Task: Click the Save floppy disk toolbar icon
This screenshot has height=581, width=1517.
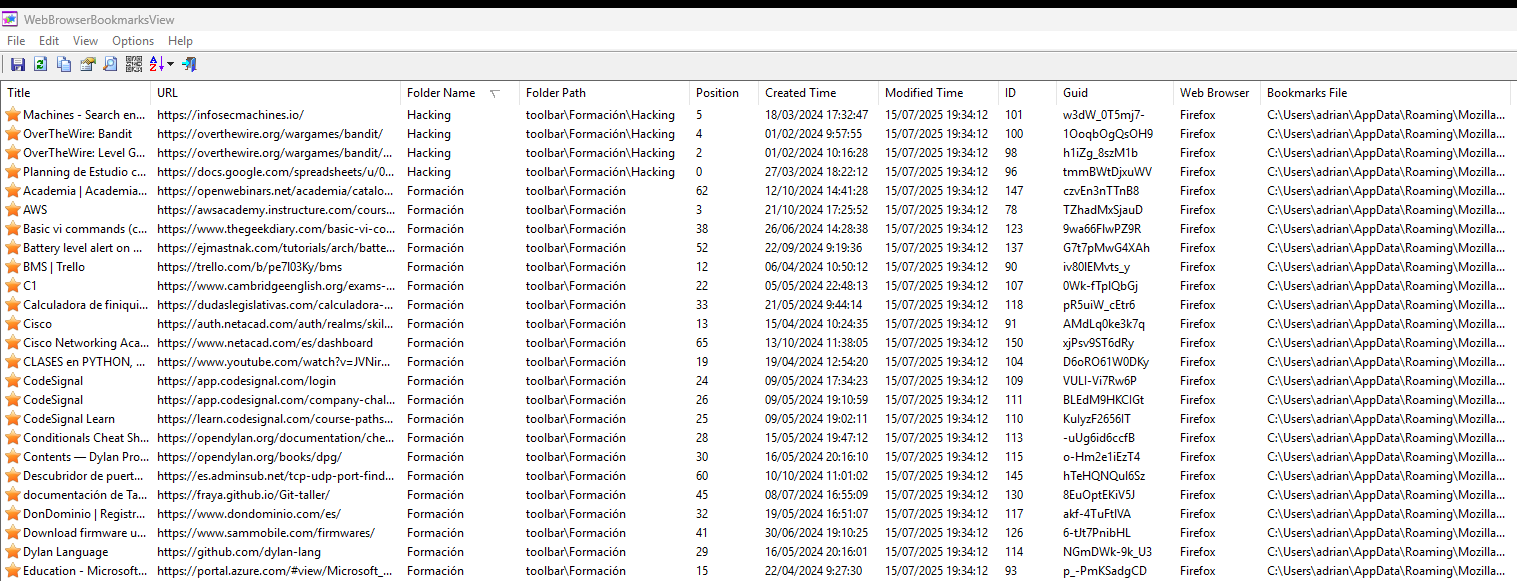Action: pos(18,64)
